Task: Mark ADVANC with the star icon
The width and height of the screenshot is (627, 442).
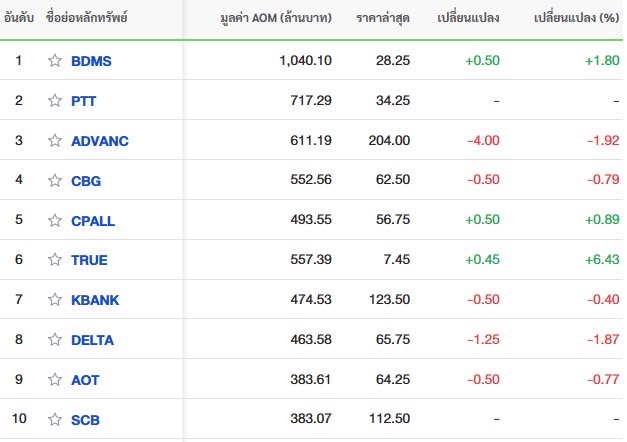Action: (55, 140)
